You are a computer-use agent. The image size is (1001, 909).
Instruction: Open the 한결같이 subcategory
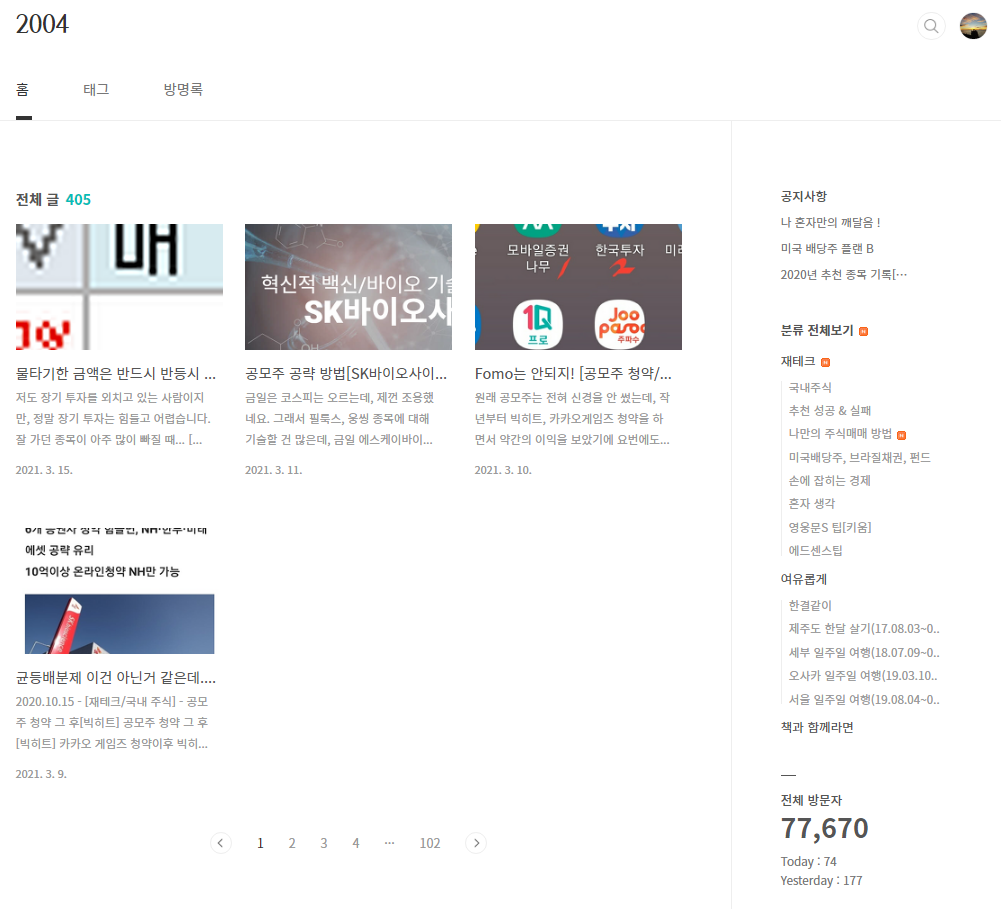point(810,605)
